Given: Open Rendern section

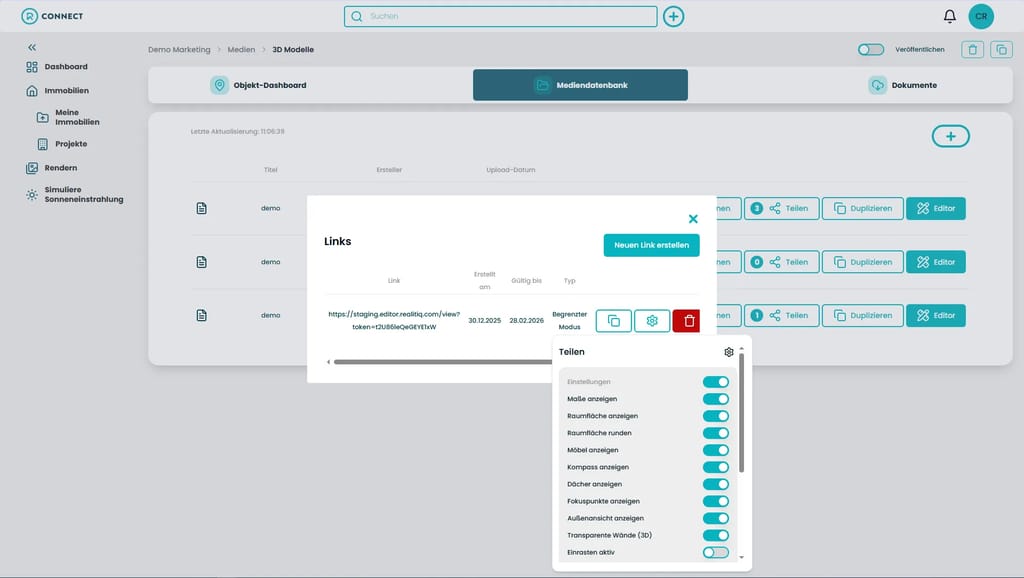Looking at the screenshot, I should pyautogui.click(x=52, y=168).
